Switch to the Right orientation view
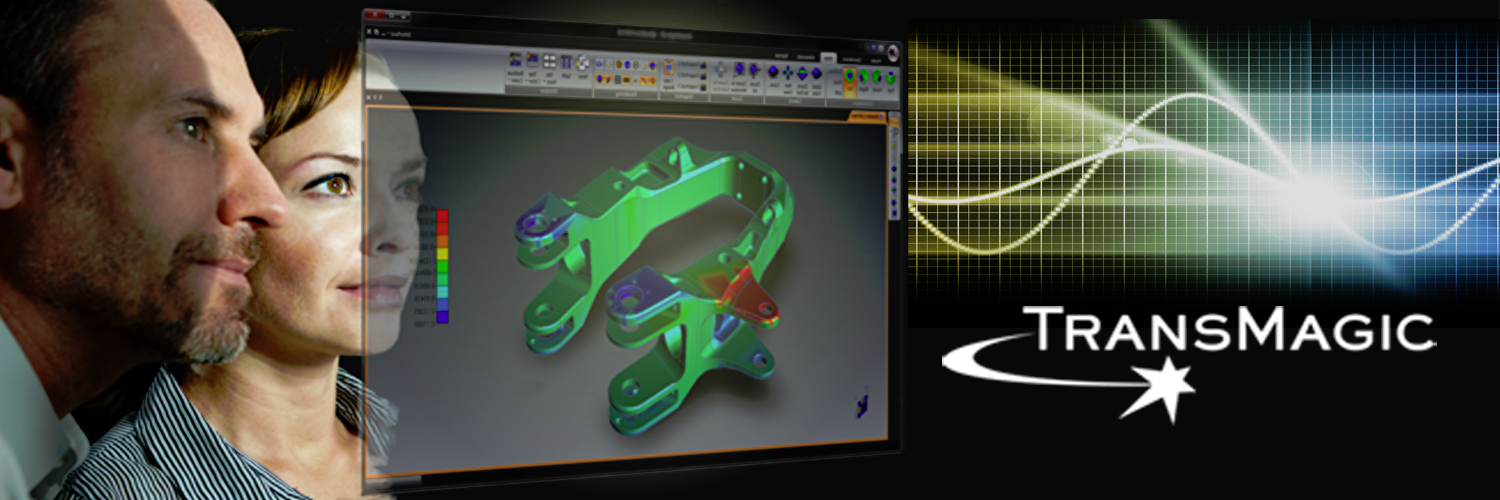Screen dimensions: 1500x500 coord(864,82)
